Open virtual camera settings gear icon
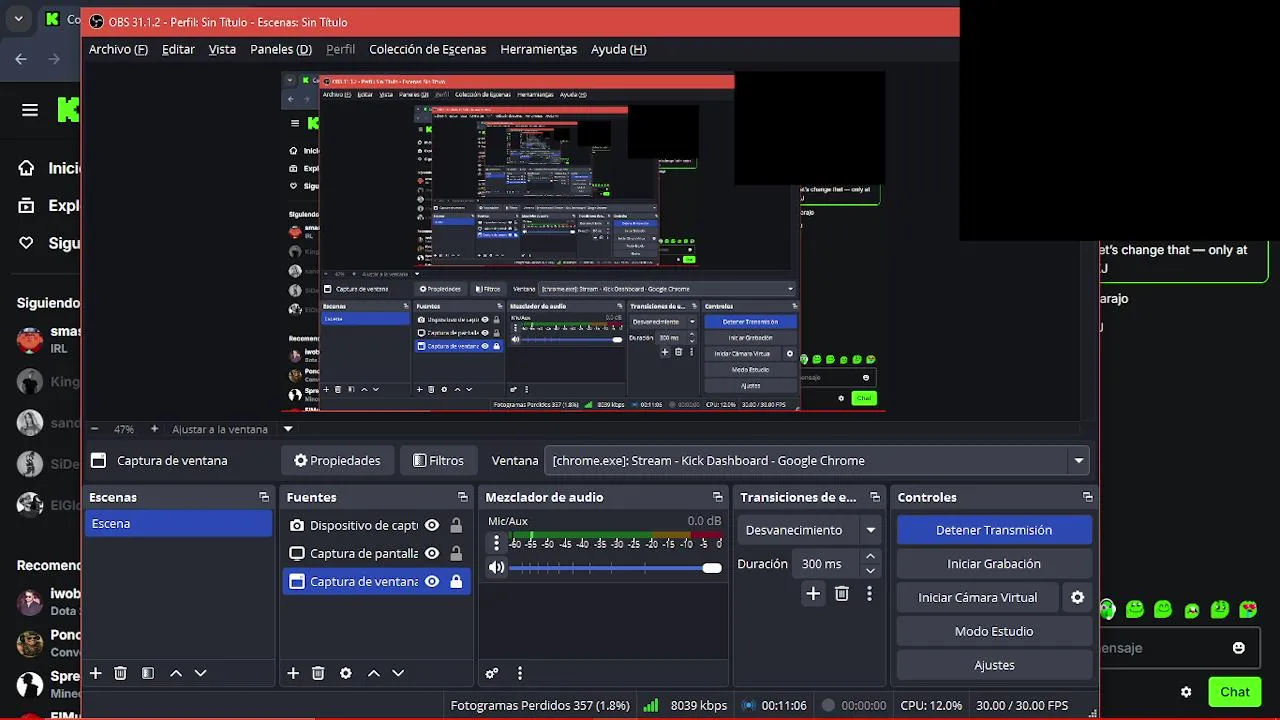The height and width of the screenshot is (720, 1280). coord(1077,597)
